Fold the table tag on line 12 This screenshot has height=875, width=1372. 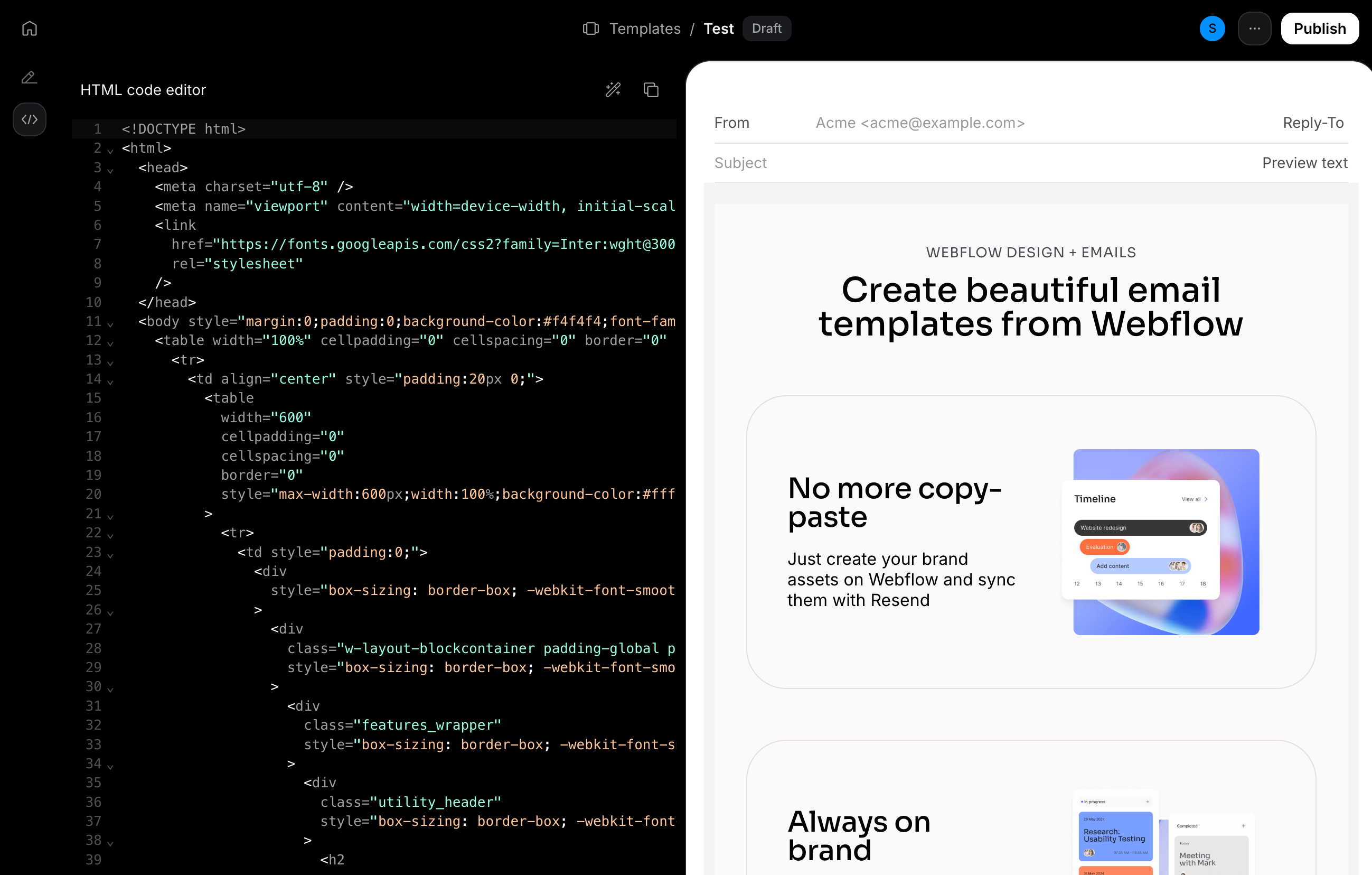pos(110,343)
